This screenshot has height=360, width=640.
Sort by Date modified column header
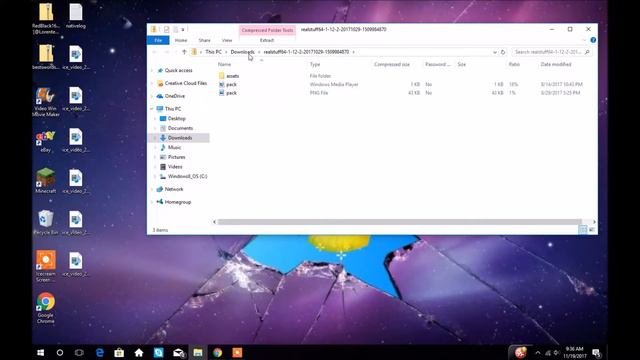tap(556, 64)
